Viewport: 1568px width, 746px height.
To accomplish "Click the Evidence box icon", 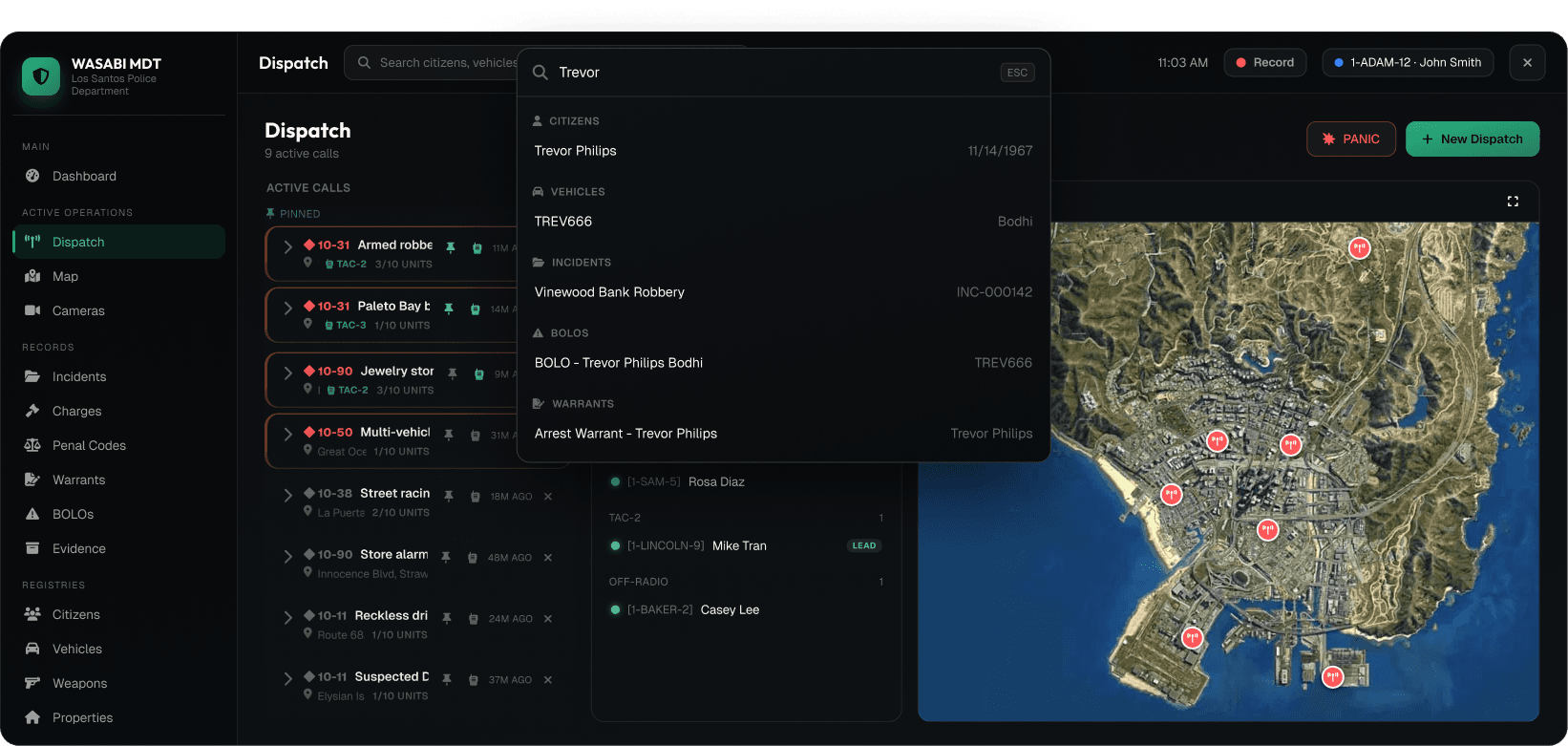I will 32,548.
